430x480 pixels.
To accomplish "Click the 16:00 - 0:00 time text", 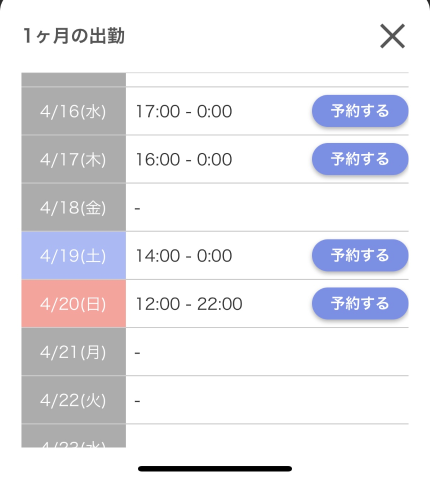I will pyautogui.click(x=184, y=159).
